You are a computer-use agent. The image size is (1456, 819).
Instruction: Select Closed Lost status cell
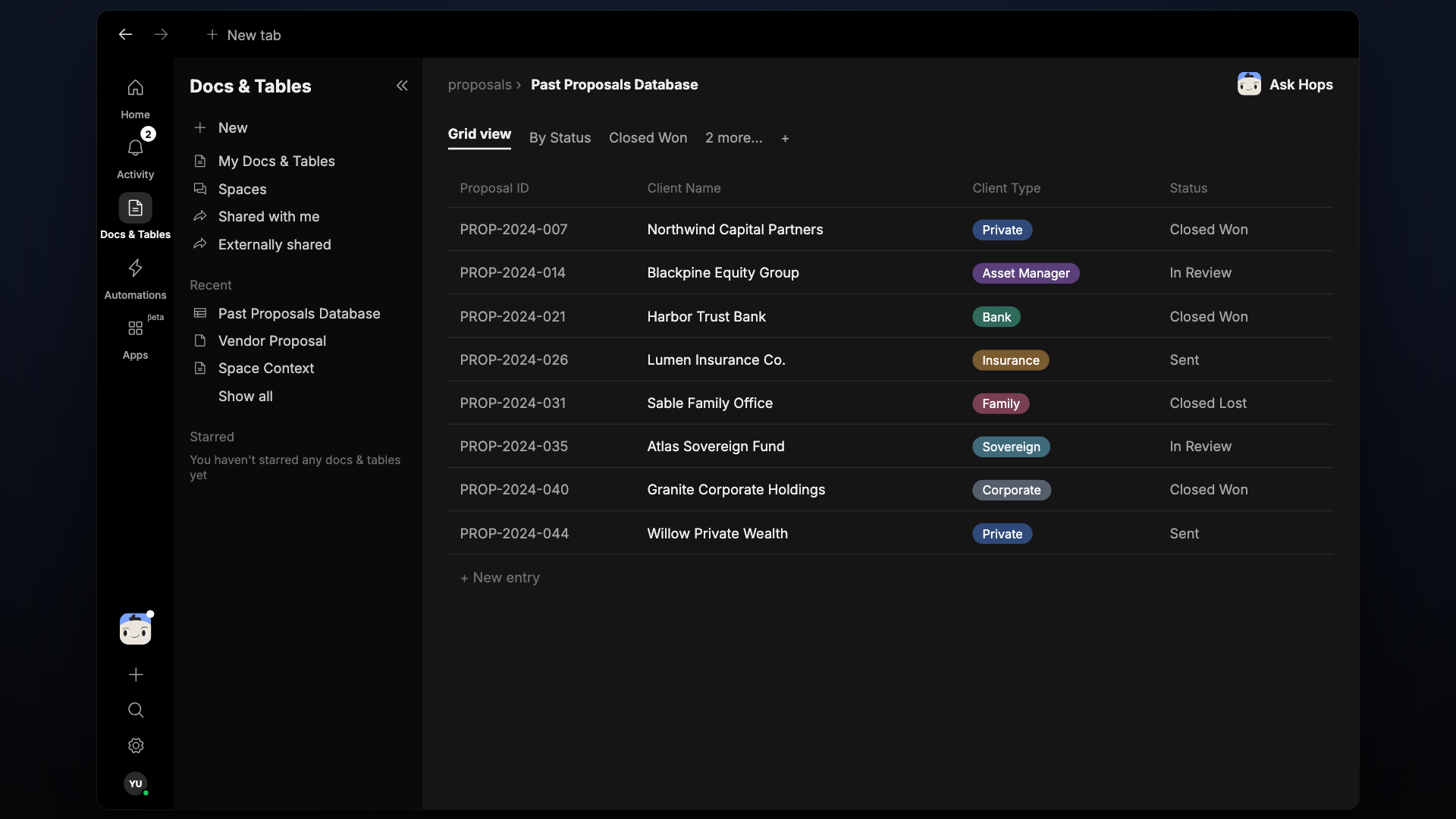click(x=1207, y=403)
